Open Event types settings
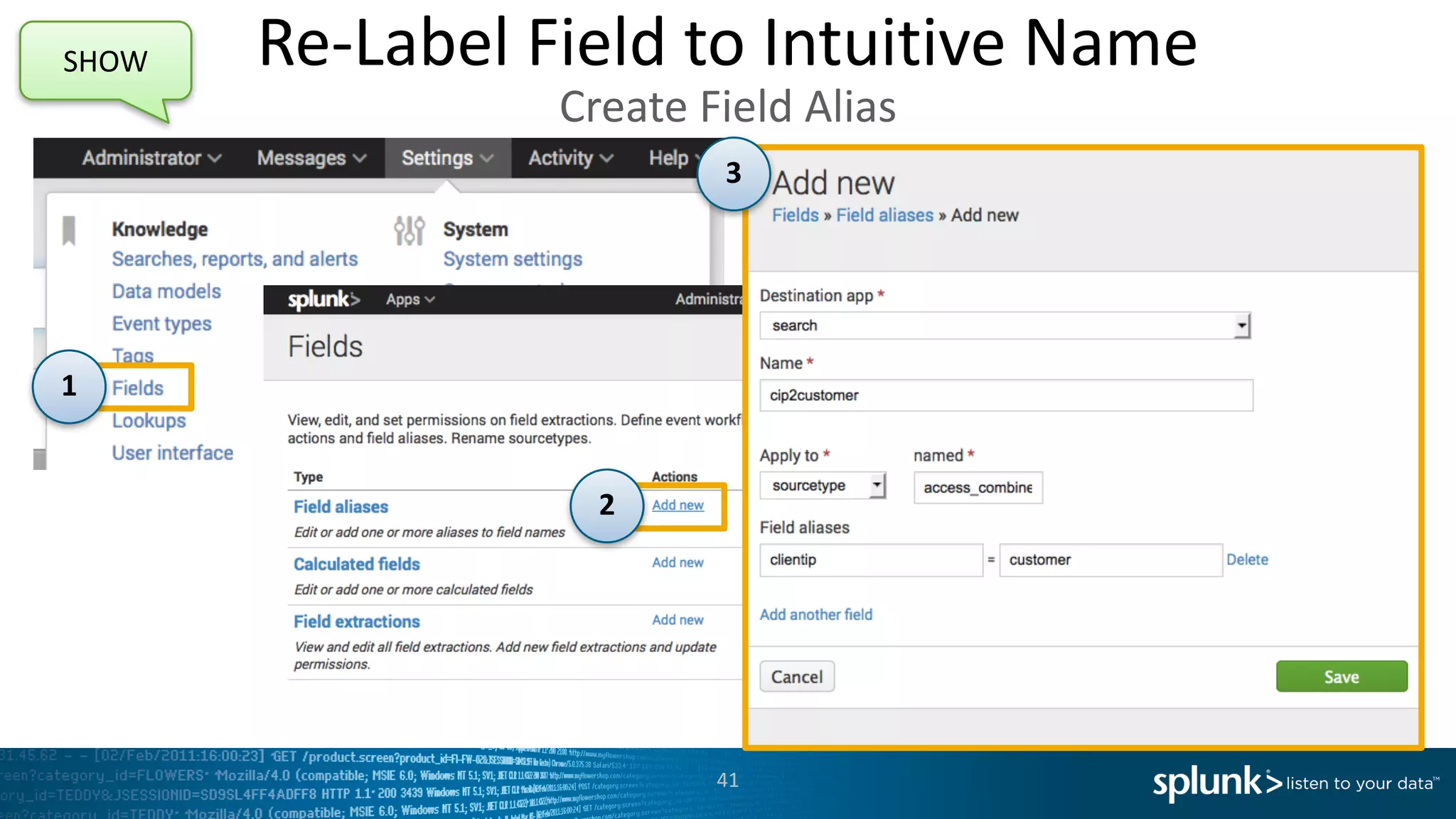Image resolution: width=1456 pixels, height=819 pixels. tap(161, 324)
